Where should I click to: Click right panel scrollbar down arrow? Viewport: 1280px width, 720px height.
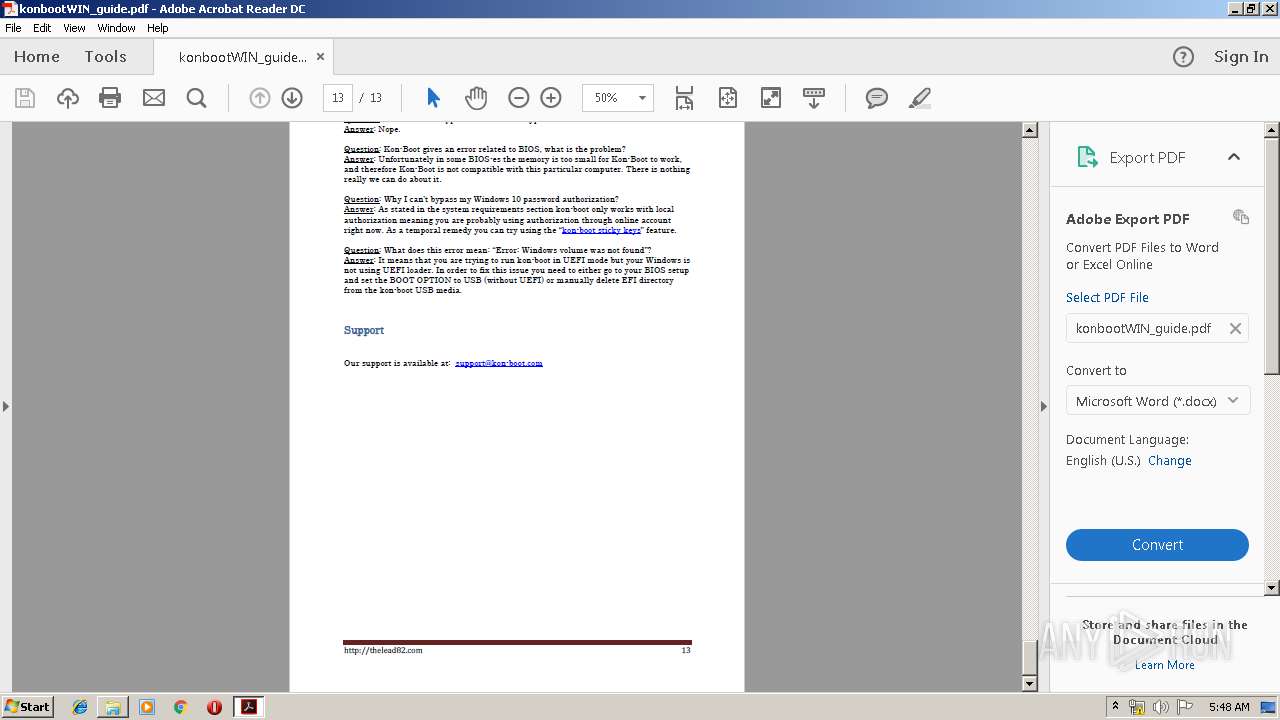pyautogui.click(x=1272, y=588)
